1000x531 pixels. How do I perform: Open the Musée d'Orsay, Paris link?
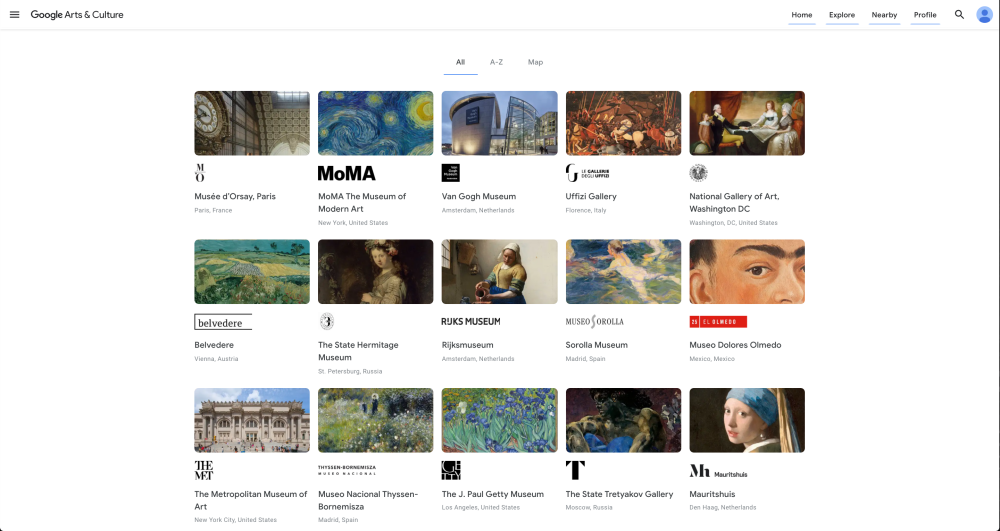coord(235,196)
